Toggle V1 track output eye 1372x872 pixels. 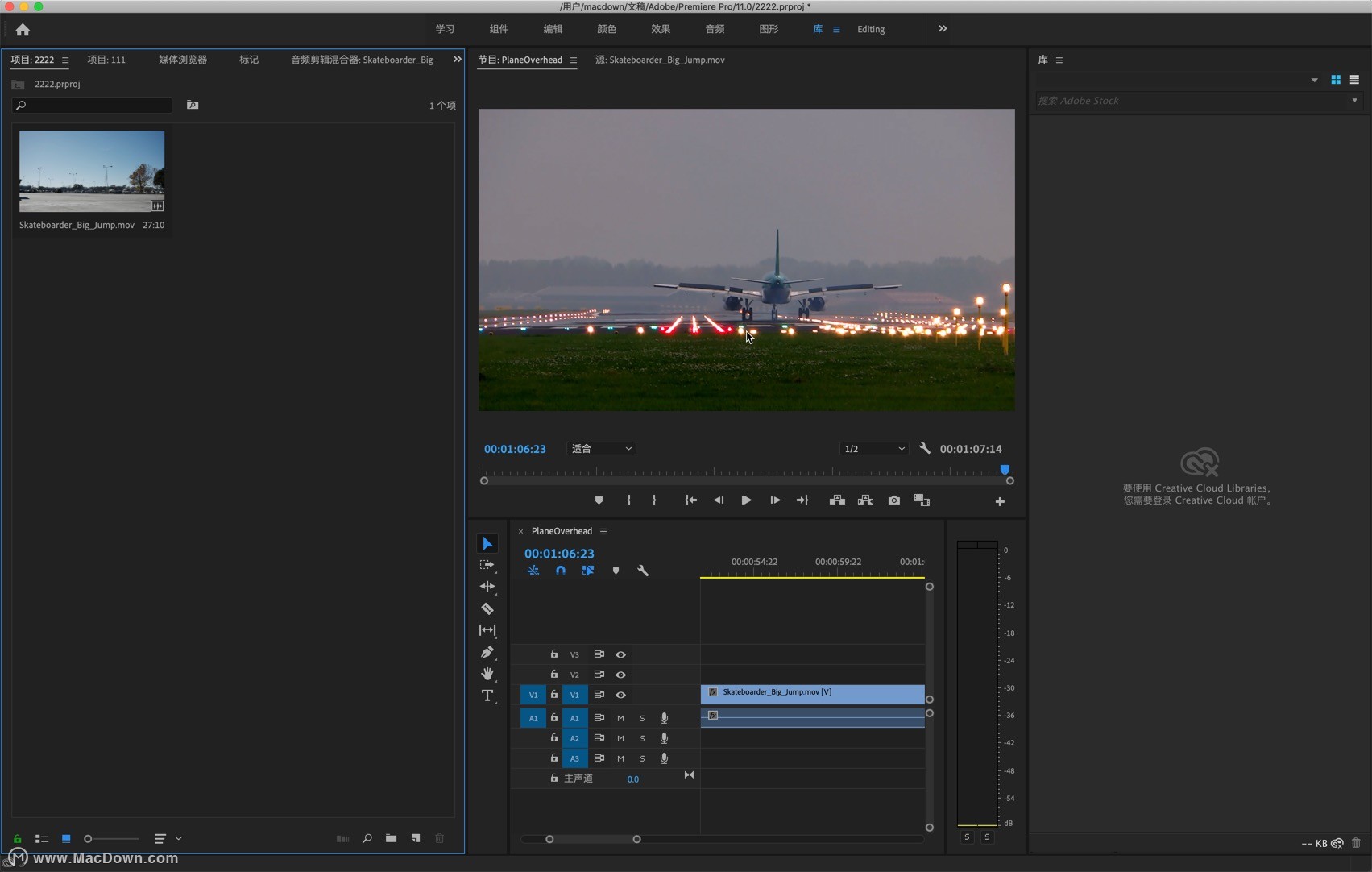tap(620, 695)
